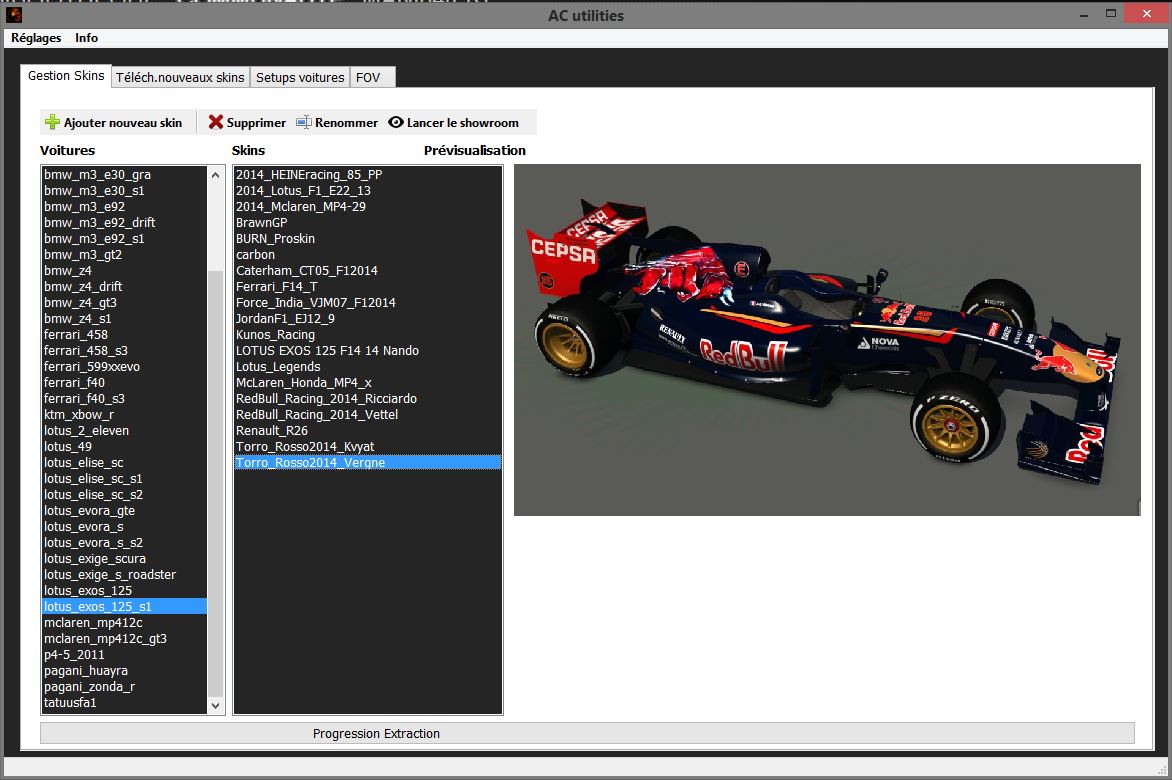Select Force_India_VJM07_F12014 skin

point(368,303)
